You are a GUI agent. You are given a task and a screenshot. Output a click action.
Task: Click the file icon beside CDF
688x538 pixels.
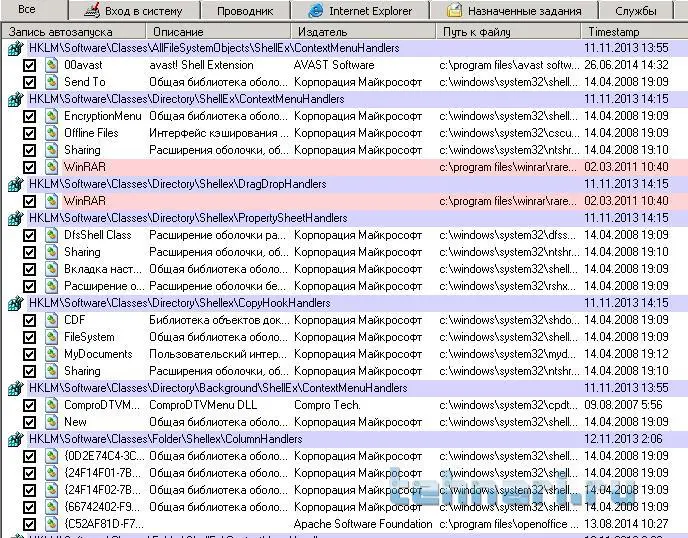tap(51, 320)
